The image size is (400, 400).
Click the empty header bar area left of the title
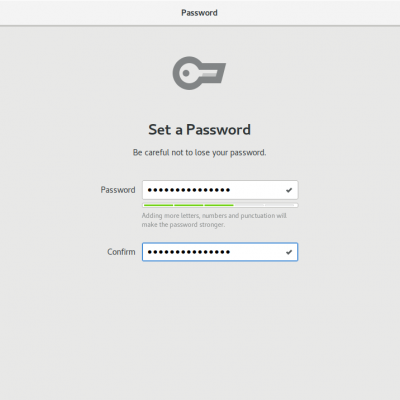click(x=90, y=13)
